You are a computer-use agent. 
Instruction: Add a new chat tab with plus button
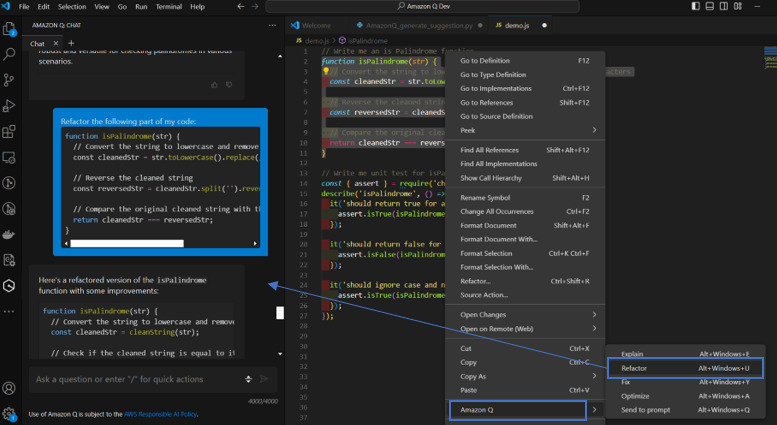[71, 44]
